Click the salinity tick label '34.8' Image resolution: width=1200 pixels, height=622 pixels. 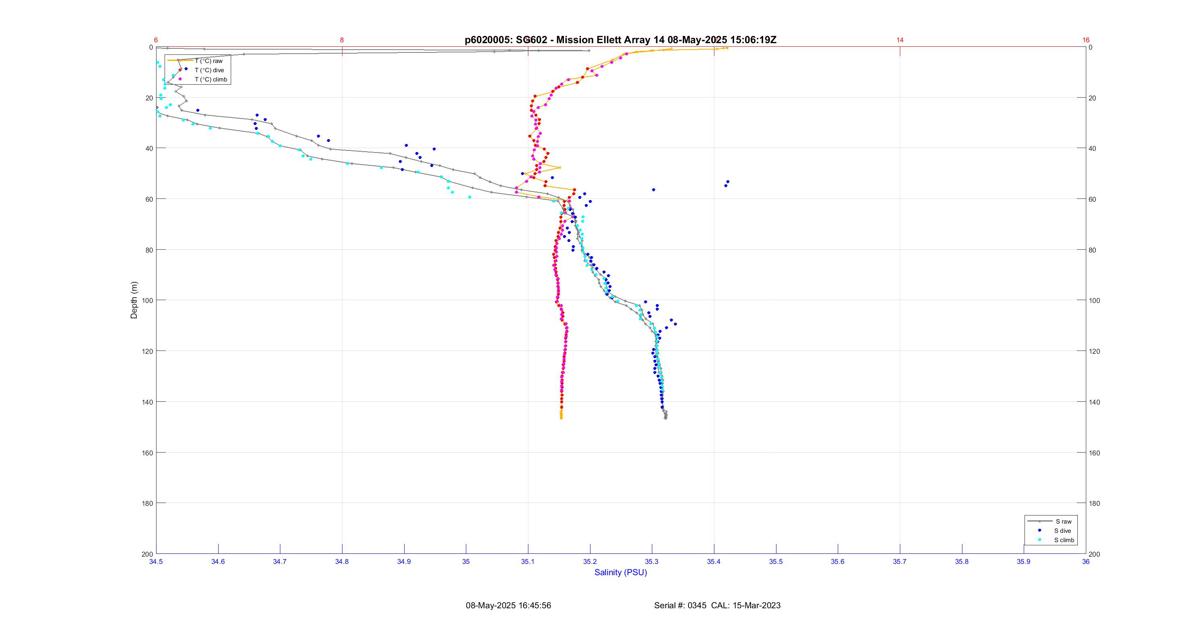tap(342, 562)
